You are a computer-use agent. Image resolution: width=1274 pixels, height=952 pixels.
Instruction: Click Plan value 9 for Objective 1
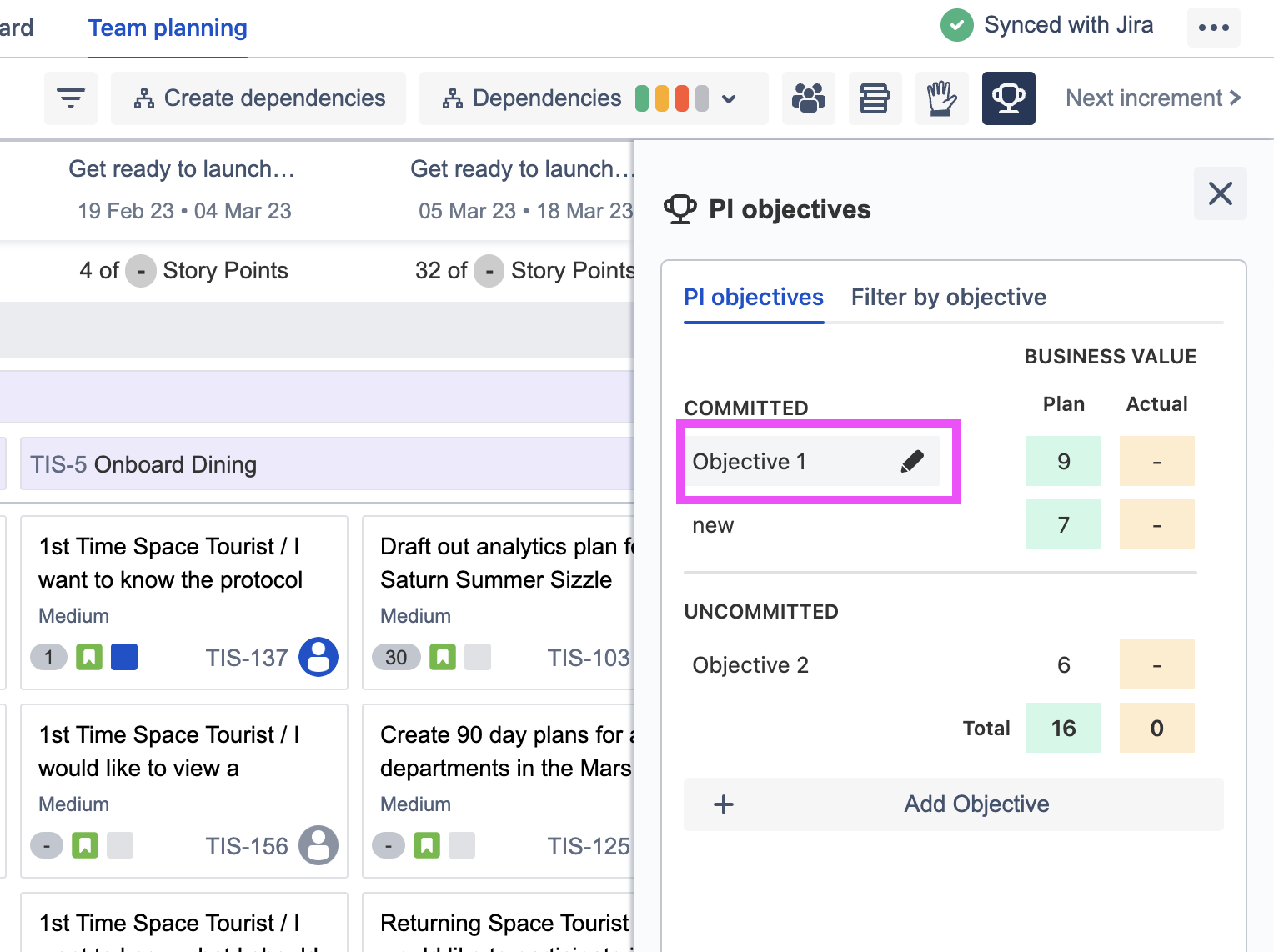[x=1063, y=462]
